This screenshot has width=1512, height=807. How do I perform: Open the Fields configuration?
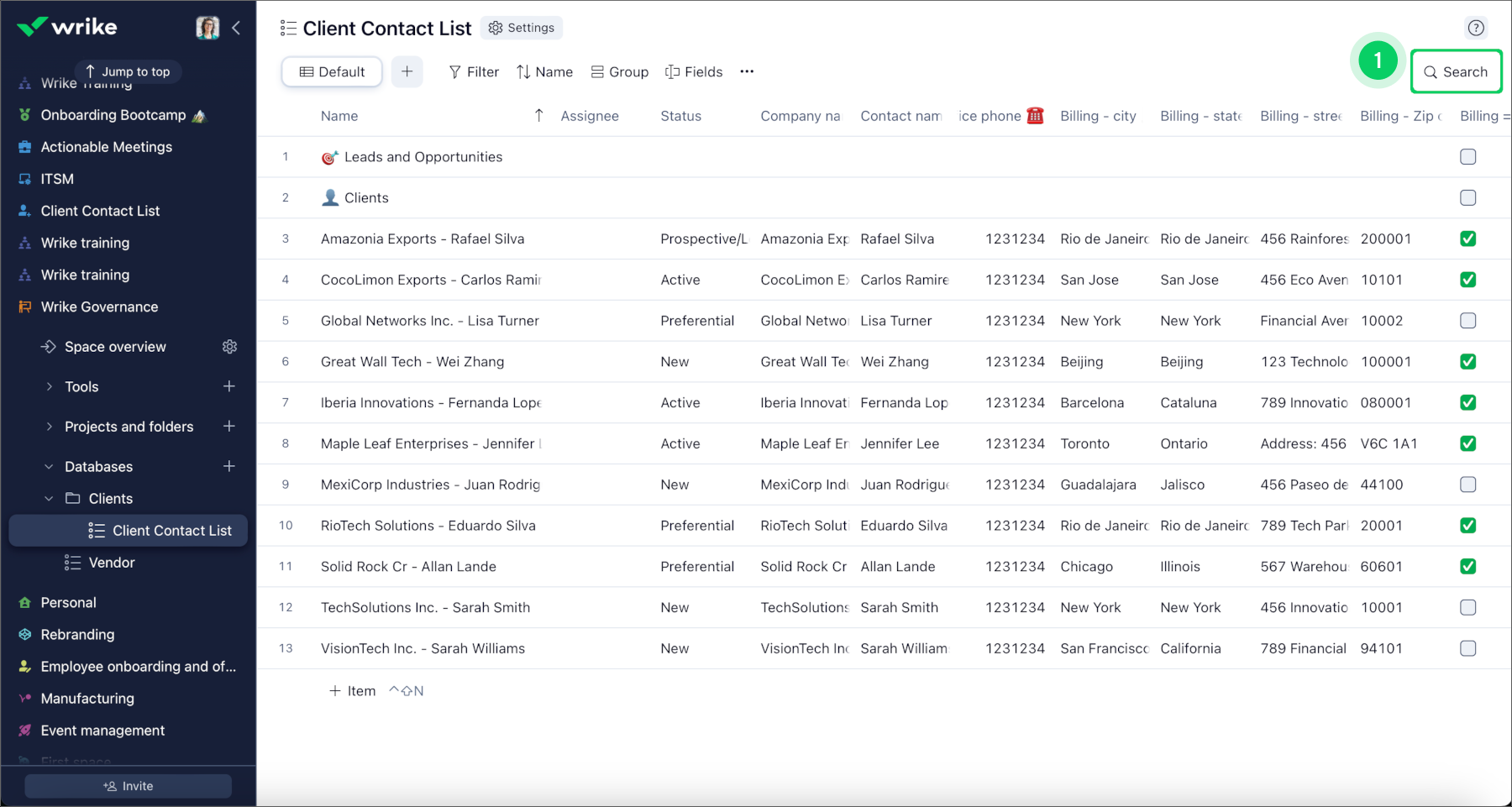(694, 71)
